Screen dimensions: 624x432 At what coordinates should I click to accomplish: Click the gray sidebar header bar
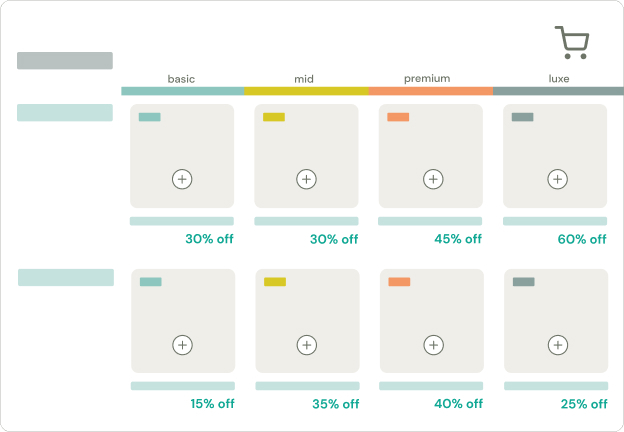(65, 60)
